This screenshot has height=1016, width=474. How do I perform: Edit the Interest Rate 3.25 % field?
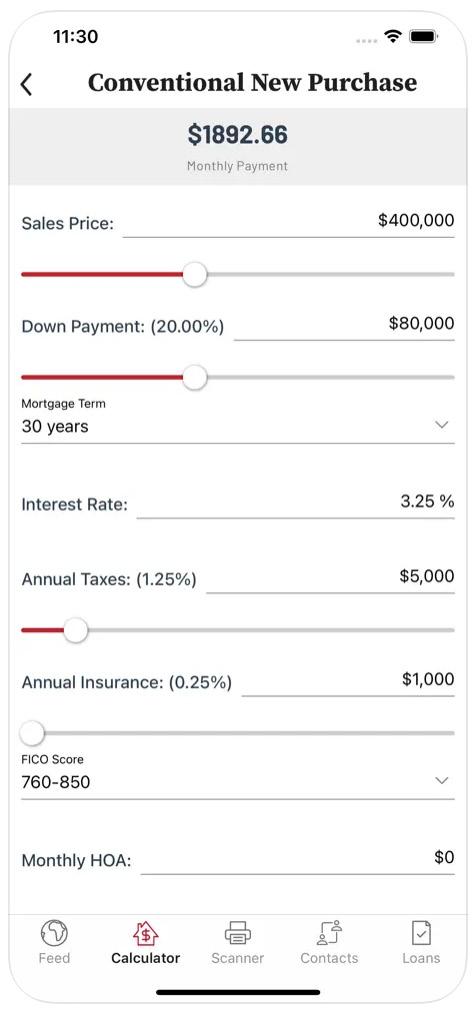pos(295,503)
